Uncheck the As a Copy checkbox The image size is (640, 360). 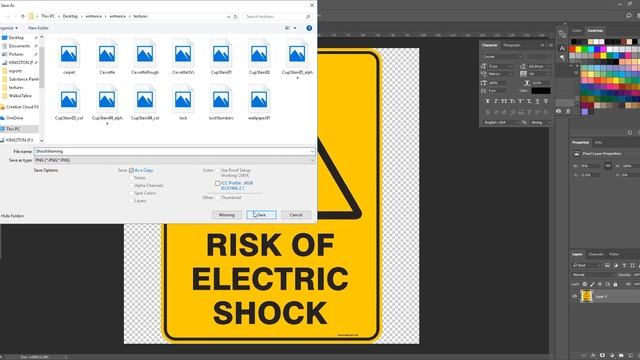(x=131, y=170)
